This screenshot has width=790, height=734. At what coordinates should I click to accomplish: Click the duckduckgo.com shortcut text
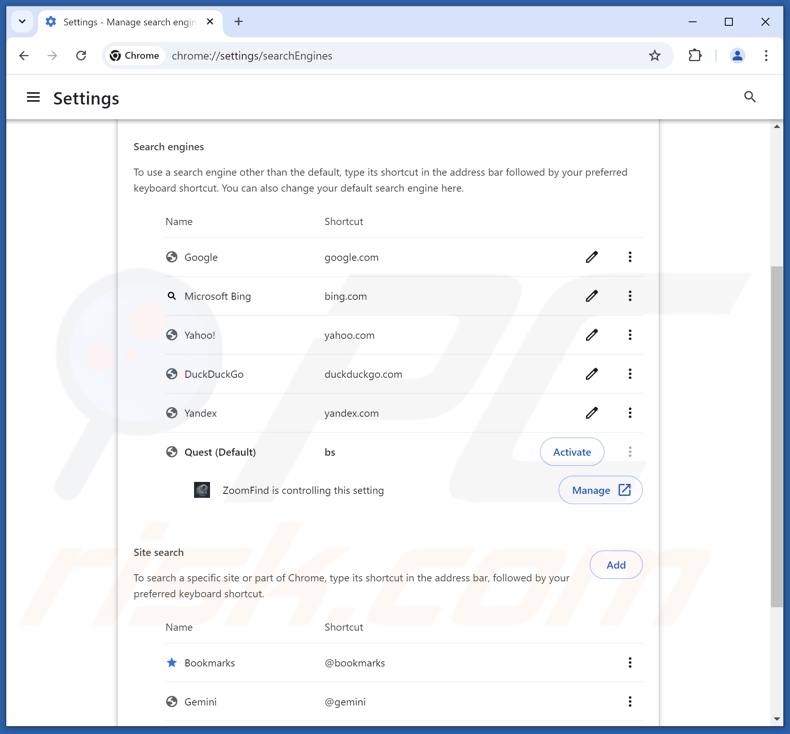tap(363, 374)
